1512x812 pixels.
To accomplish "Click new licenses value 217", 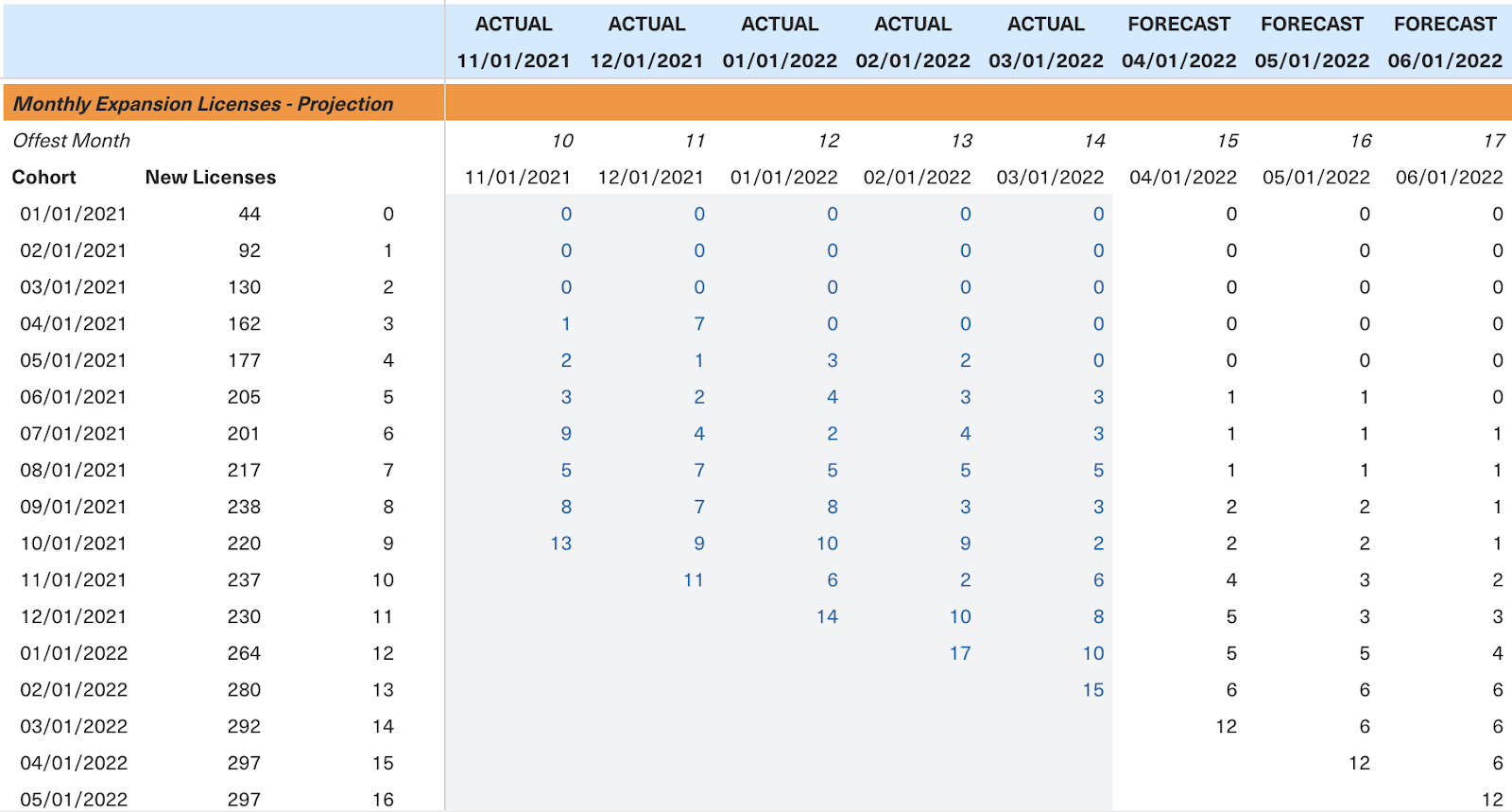I will click(244, 471).
